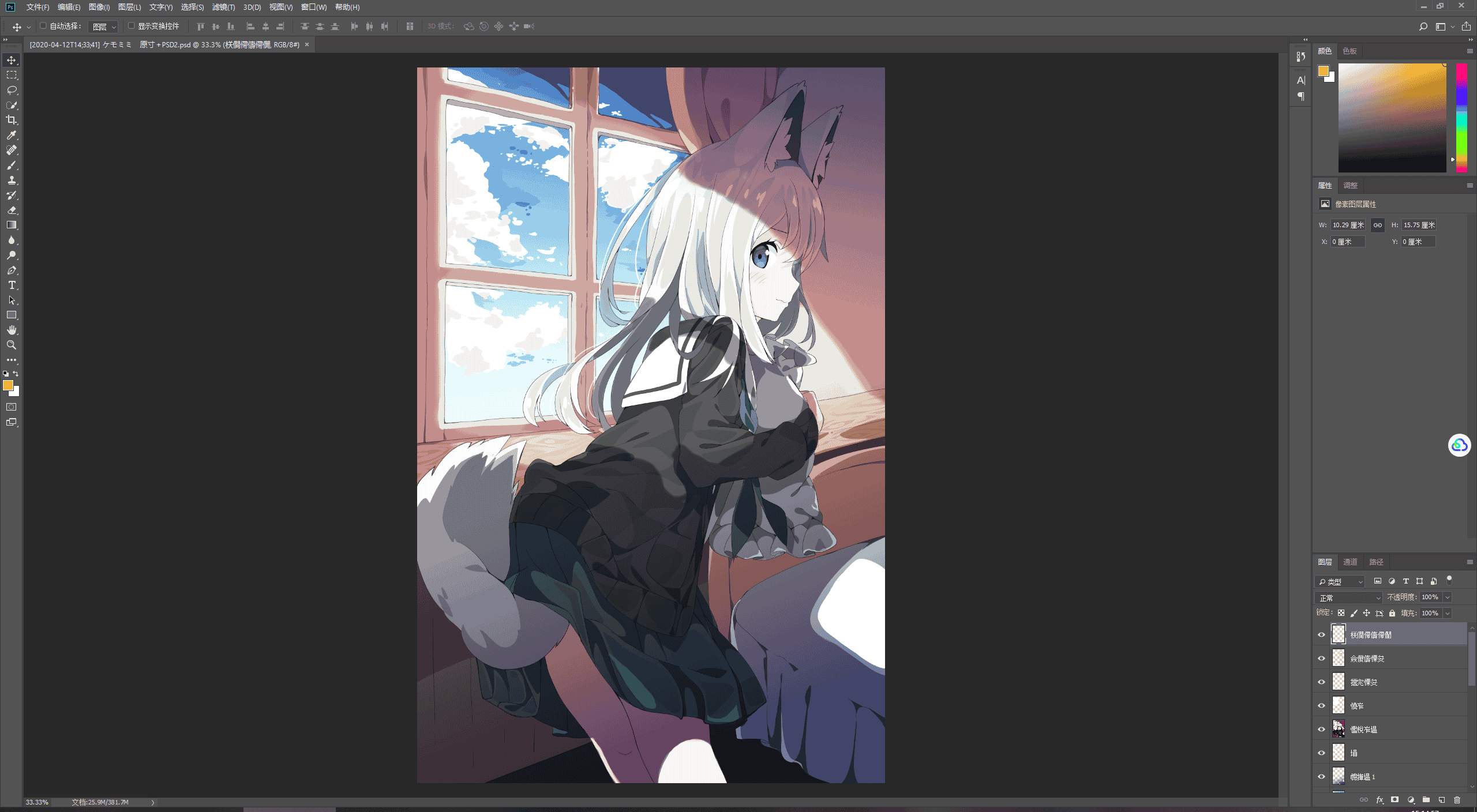Viewport: 1477px width, 812px height.
Task: Switch to the 通道 tab
Action: pos(1350,562)
